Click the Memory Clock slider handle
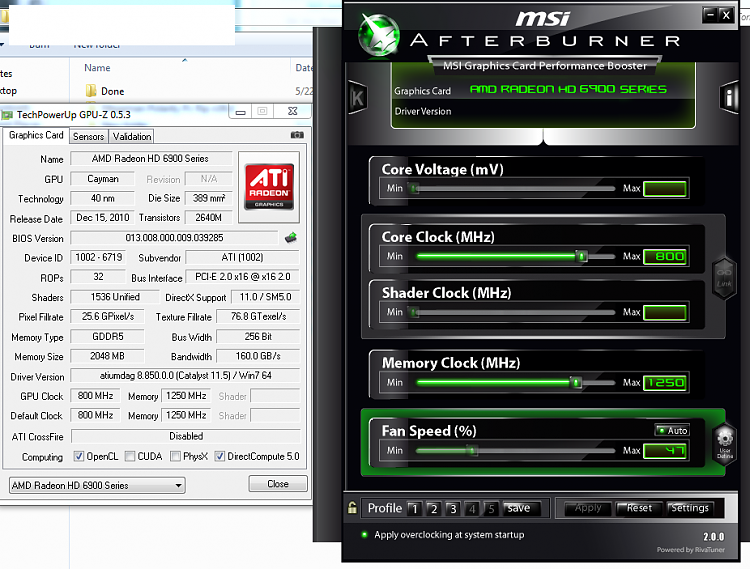750x569 pixels. pyautogui.click(x=576, y=383)
